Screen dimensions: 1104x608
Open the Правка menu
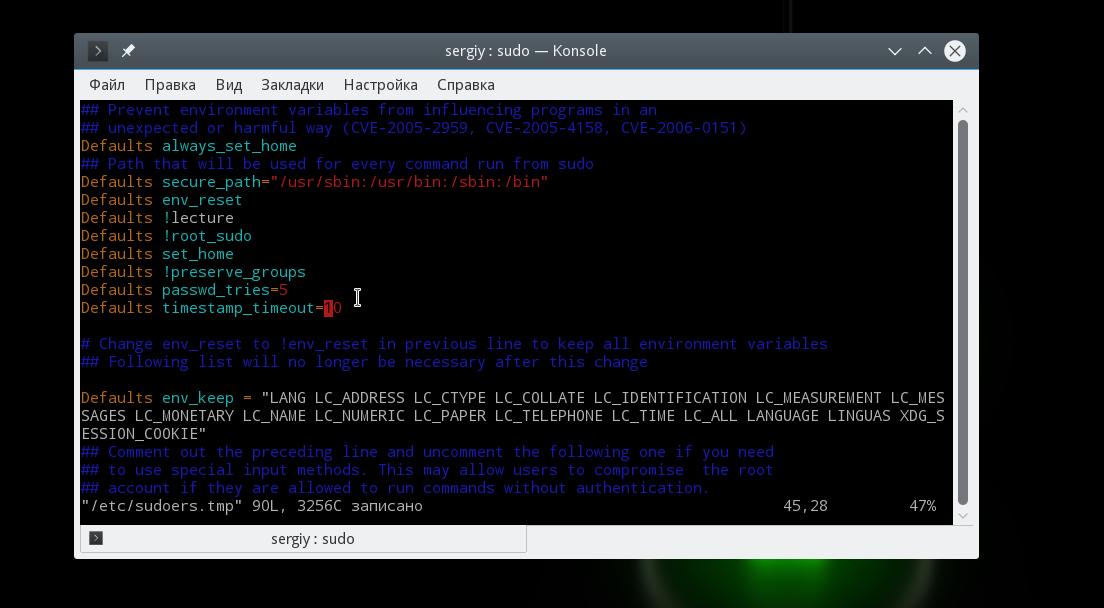pyautogui.click(x=170, y=85)
